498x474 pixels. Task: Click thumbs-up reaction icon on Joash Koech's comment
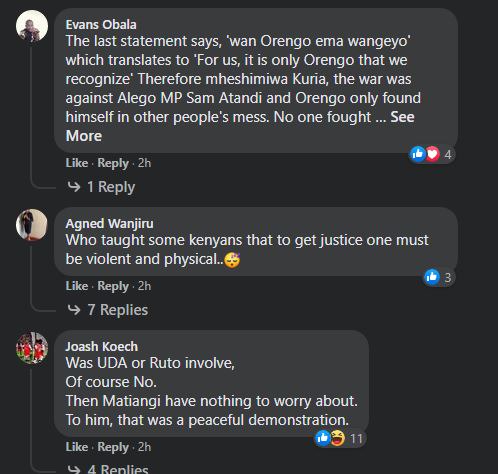323,438
